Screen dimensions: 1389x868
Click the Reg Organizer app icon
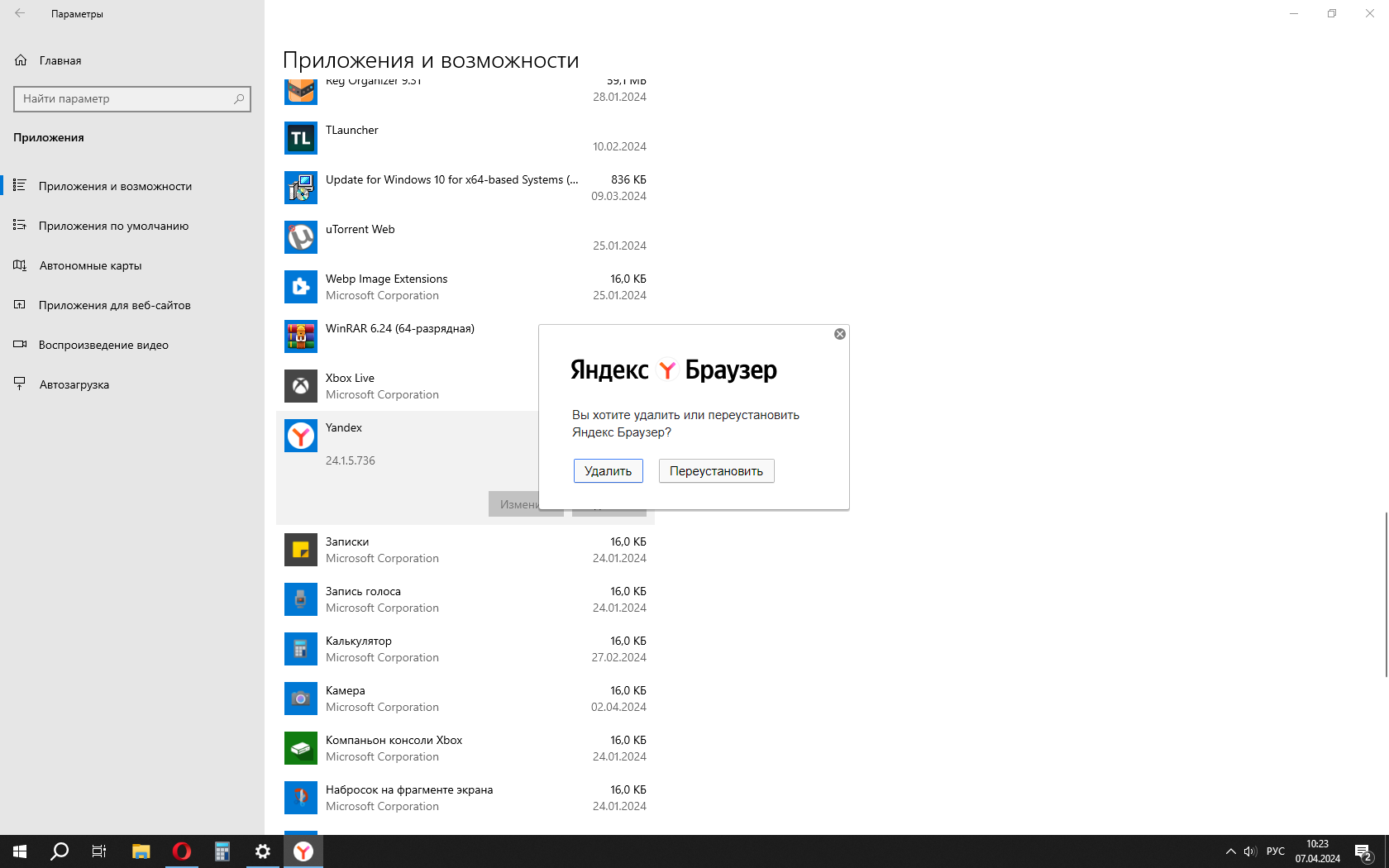pos(301,92)
